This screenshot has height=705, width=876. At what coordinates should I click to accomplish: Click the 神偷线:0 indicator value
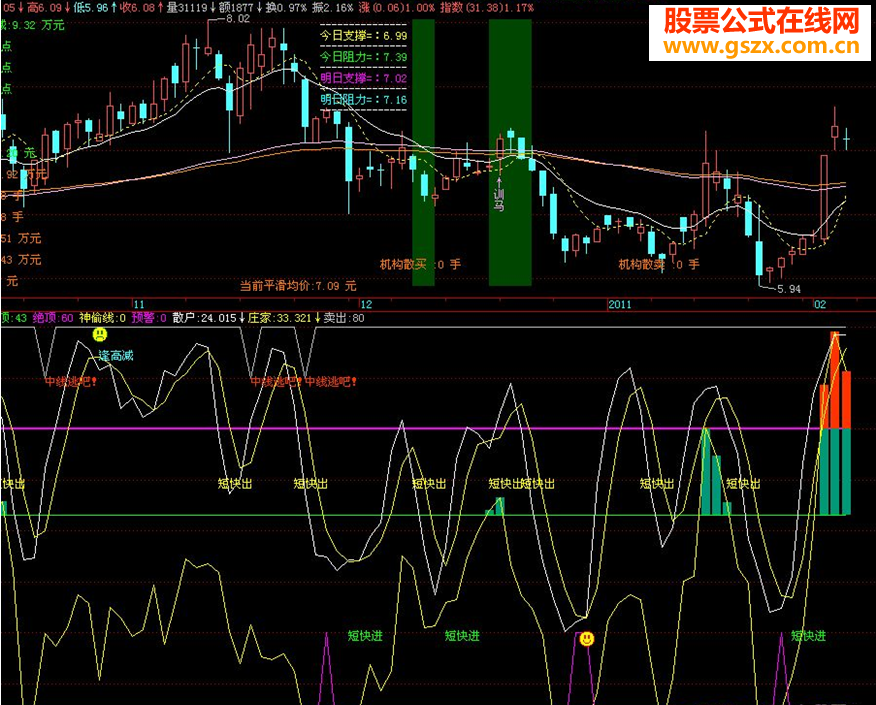[102, 318]
